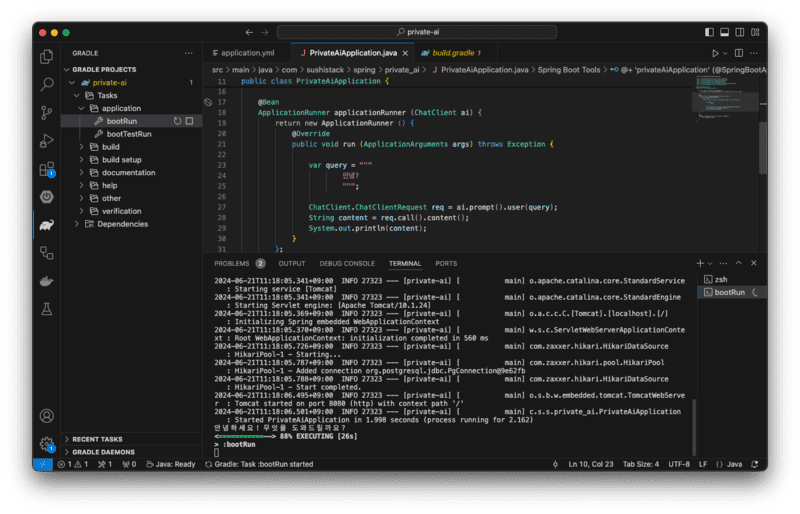Toggle the bottom panel layout button
The height and width of the screenshot is (514, 800).
click(x=723, y=32)
